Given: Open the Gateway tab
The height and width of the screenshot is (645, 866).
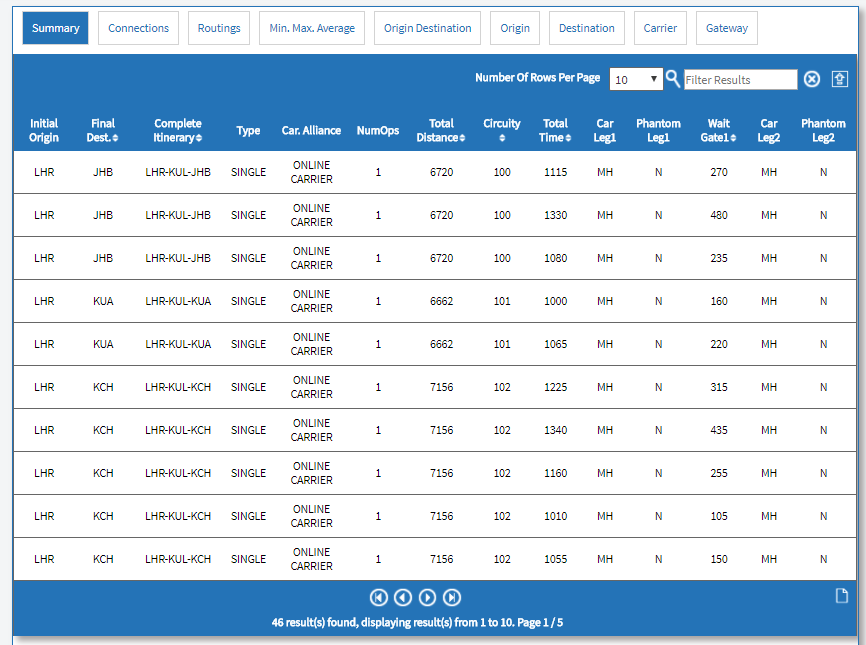Looking at the screenshot, I should tap(727, 28).
